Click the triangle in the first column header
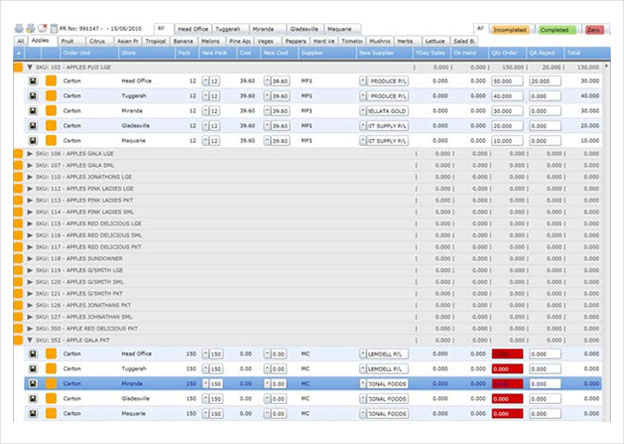Screen dimensions: 624x444 click(19, 53)
